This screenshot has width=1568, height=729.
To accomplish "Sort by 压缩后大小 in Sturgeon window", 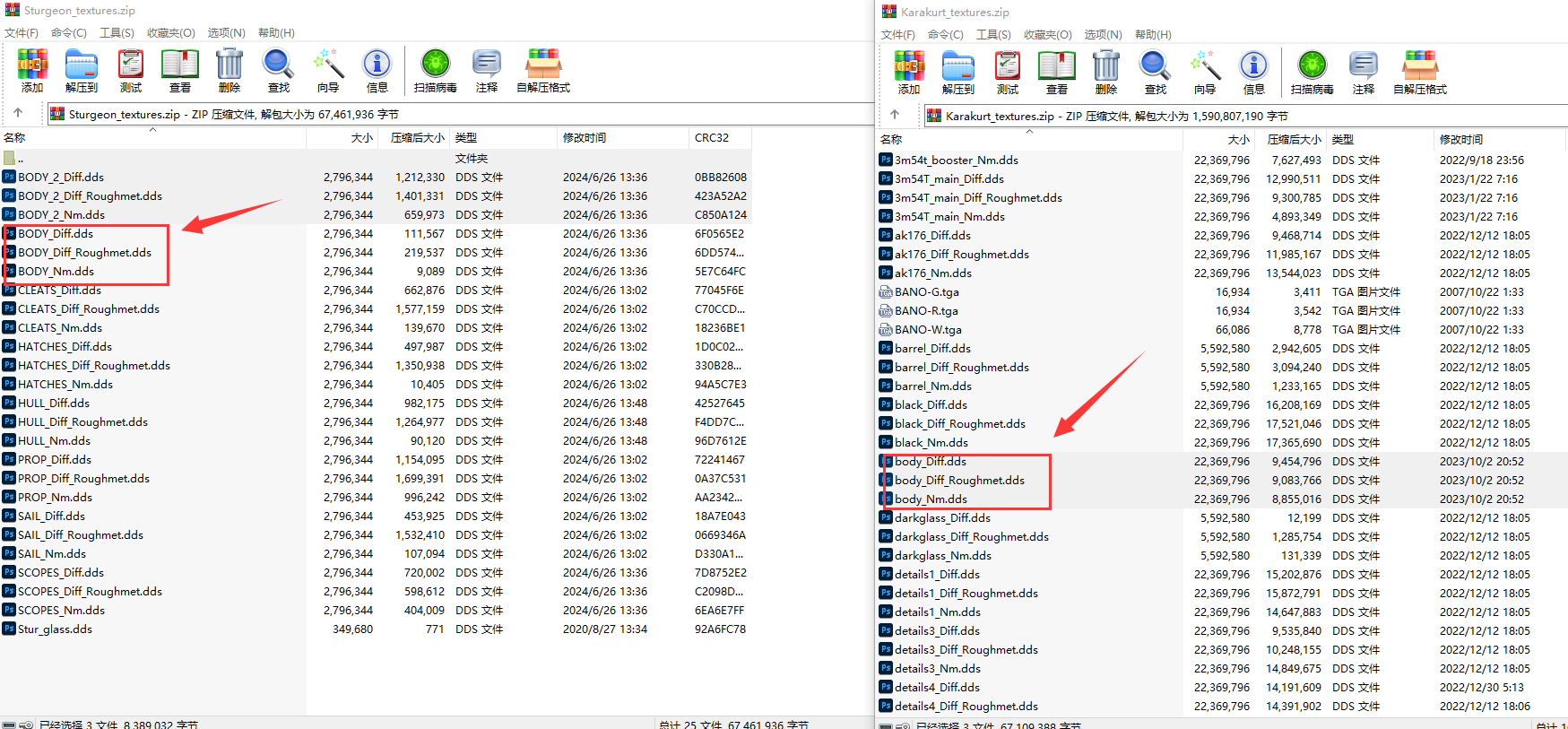I will pos(413,138).
